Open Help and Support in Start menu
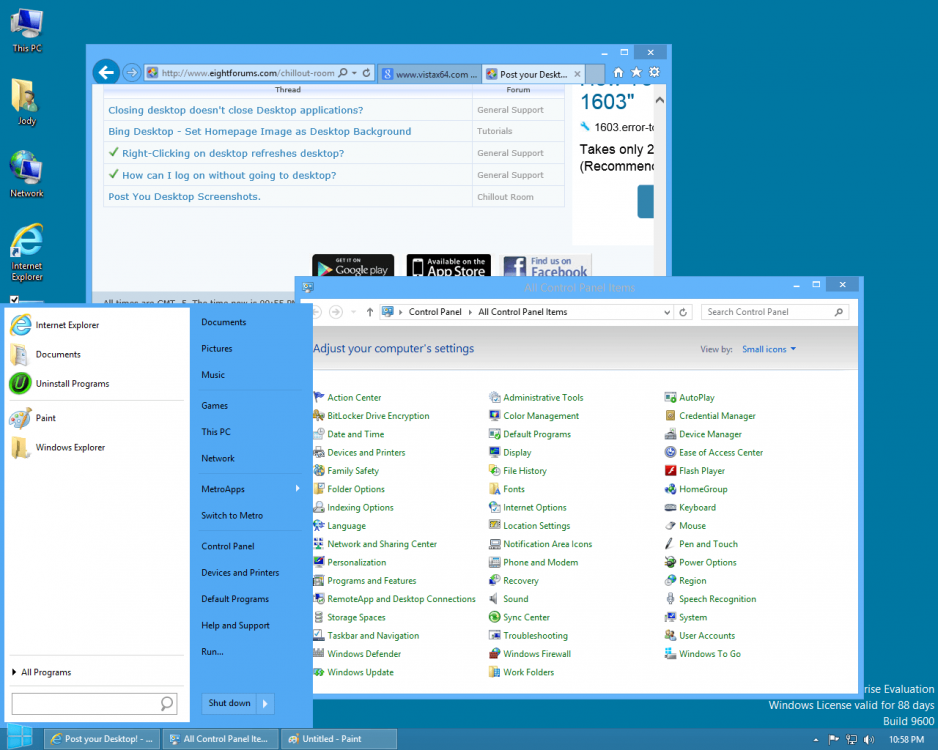Screen dimensions: 938x750 (x=236, y=626)
